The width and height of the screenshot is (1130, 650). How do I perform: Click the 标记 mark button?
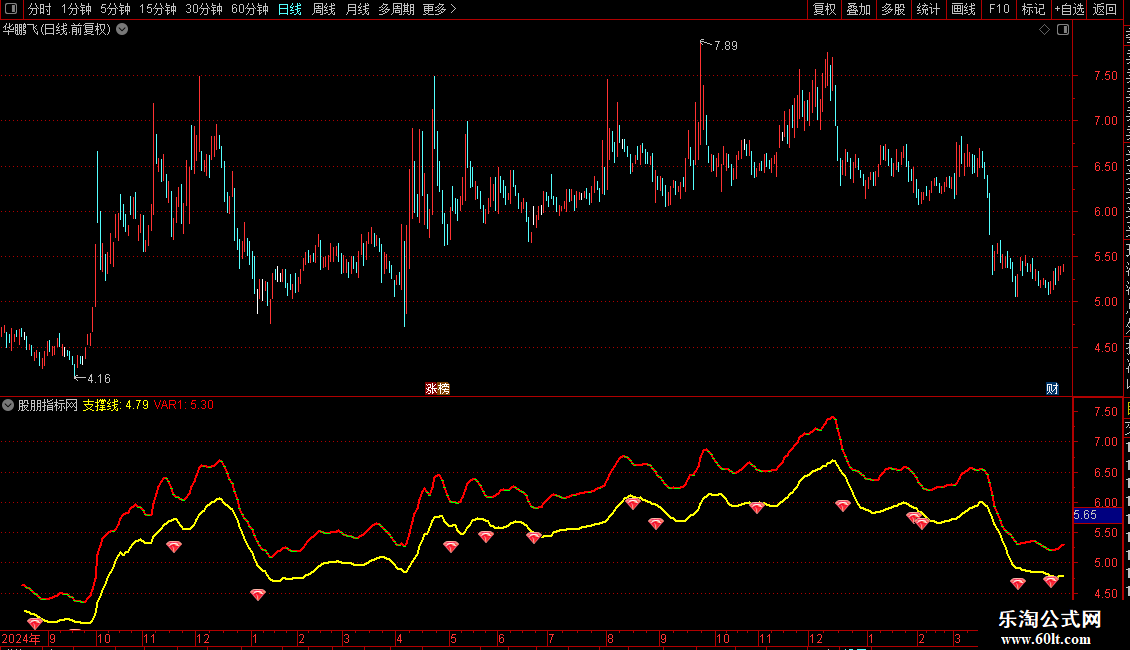1033,9
